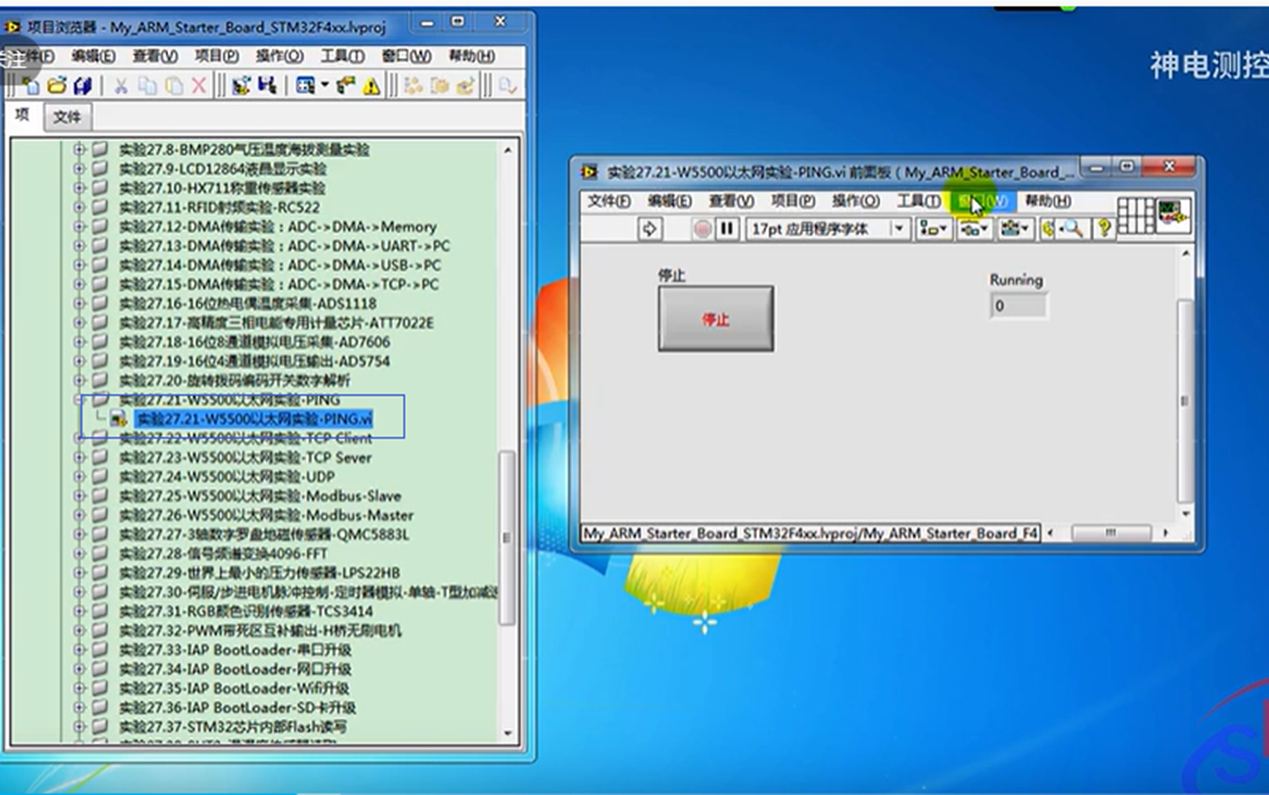Expand the 实验27.10-HX711 folder

click(x=80, y=187)
